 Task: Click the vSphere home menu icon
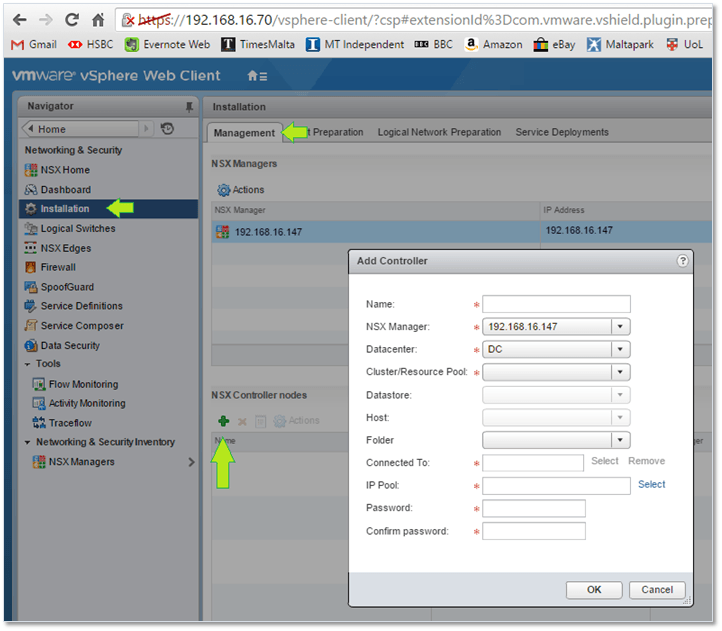click(257, 76)
